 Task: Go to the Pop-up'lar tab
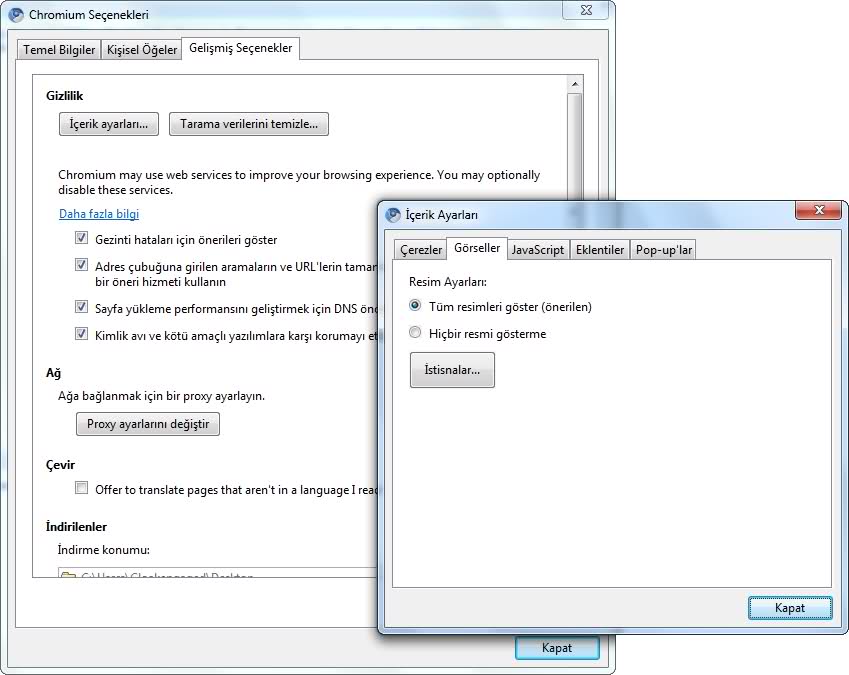663,250
